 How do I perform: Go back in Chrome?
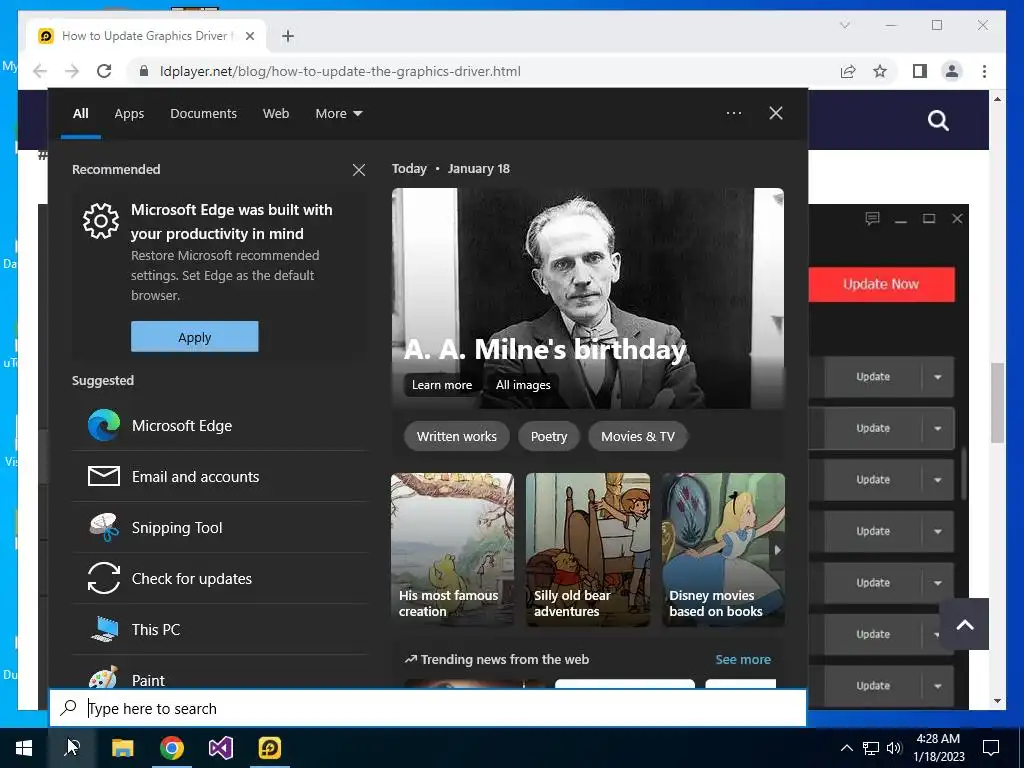point(40,71)
